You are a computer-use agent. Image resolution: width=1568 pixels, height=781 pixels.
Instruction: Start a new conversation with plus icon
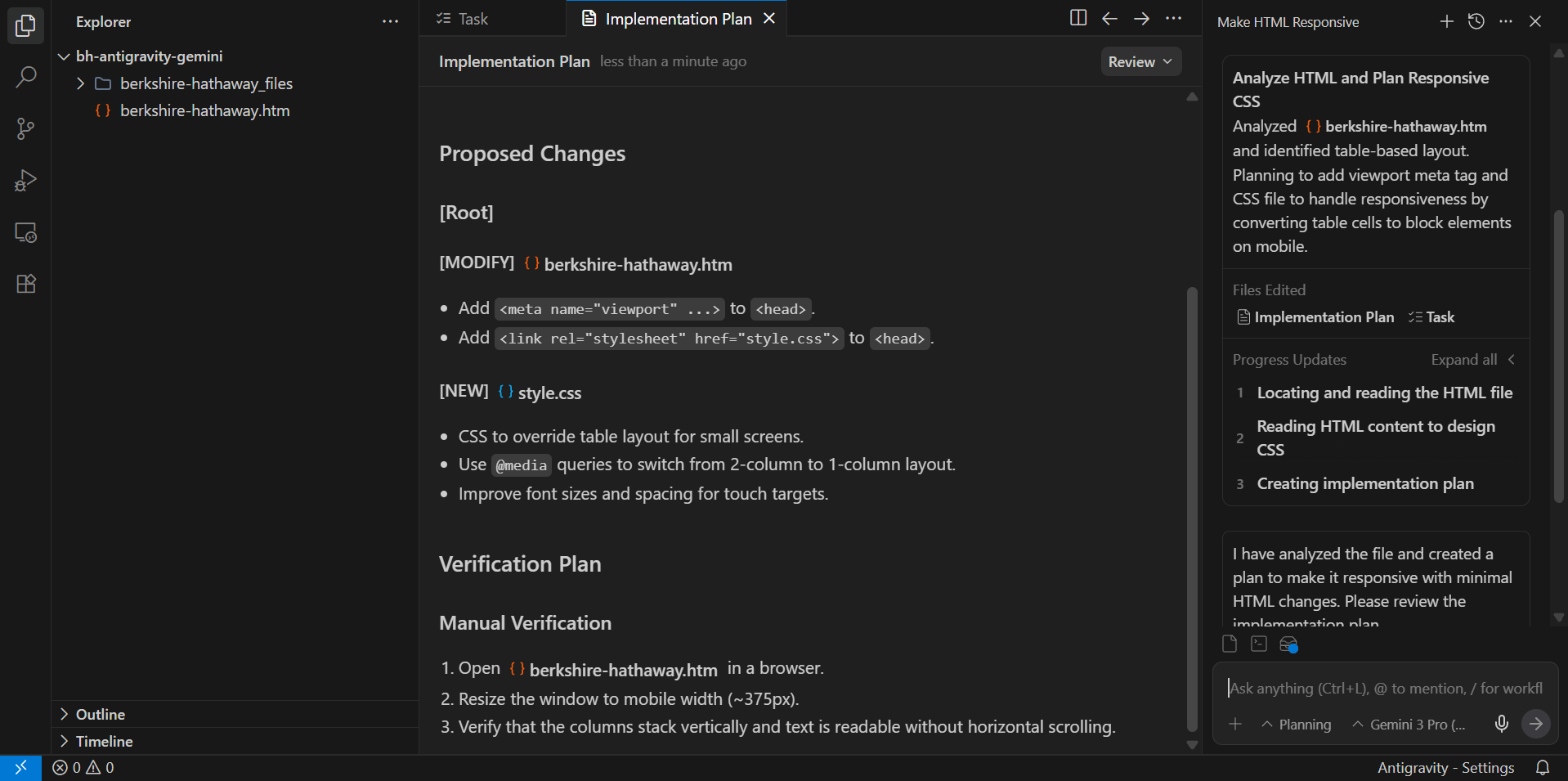pyautogui.click(x=1446, y=21)
